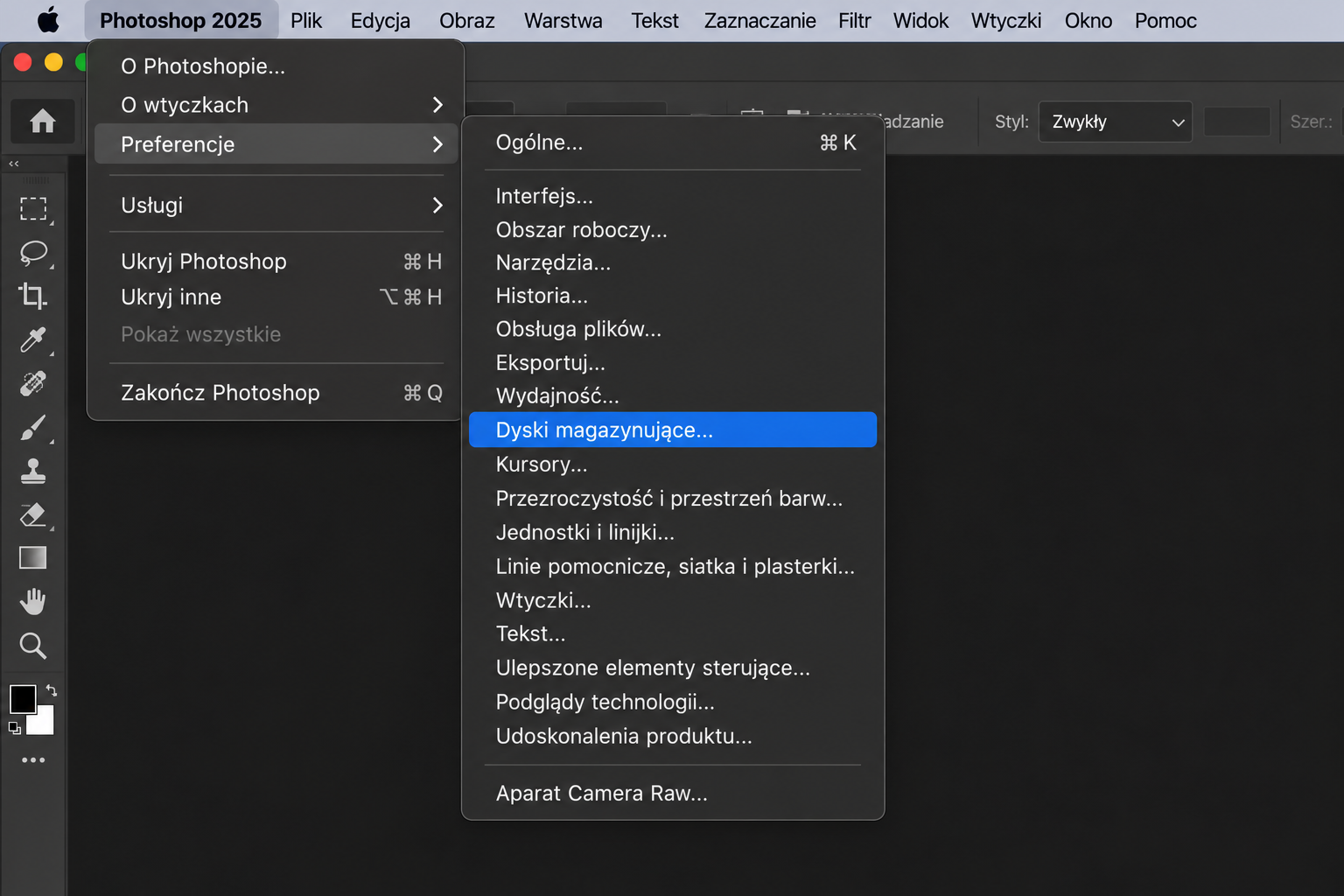Open the Obraz menu

(x=467, y=20)
